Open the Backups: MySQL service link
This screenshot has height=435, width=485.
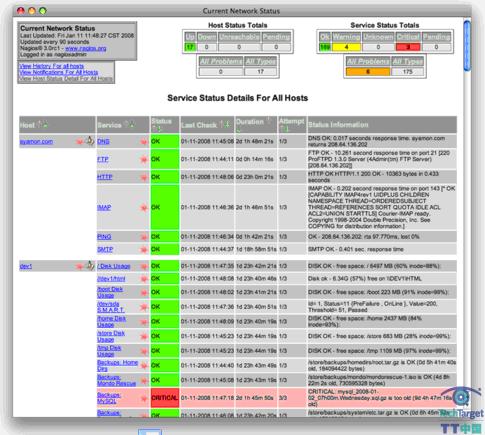109,398
